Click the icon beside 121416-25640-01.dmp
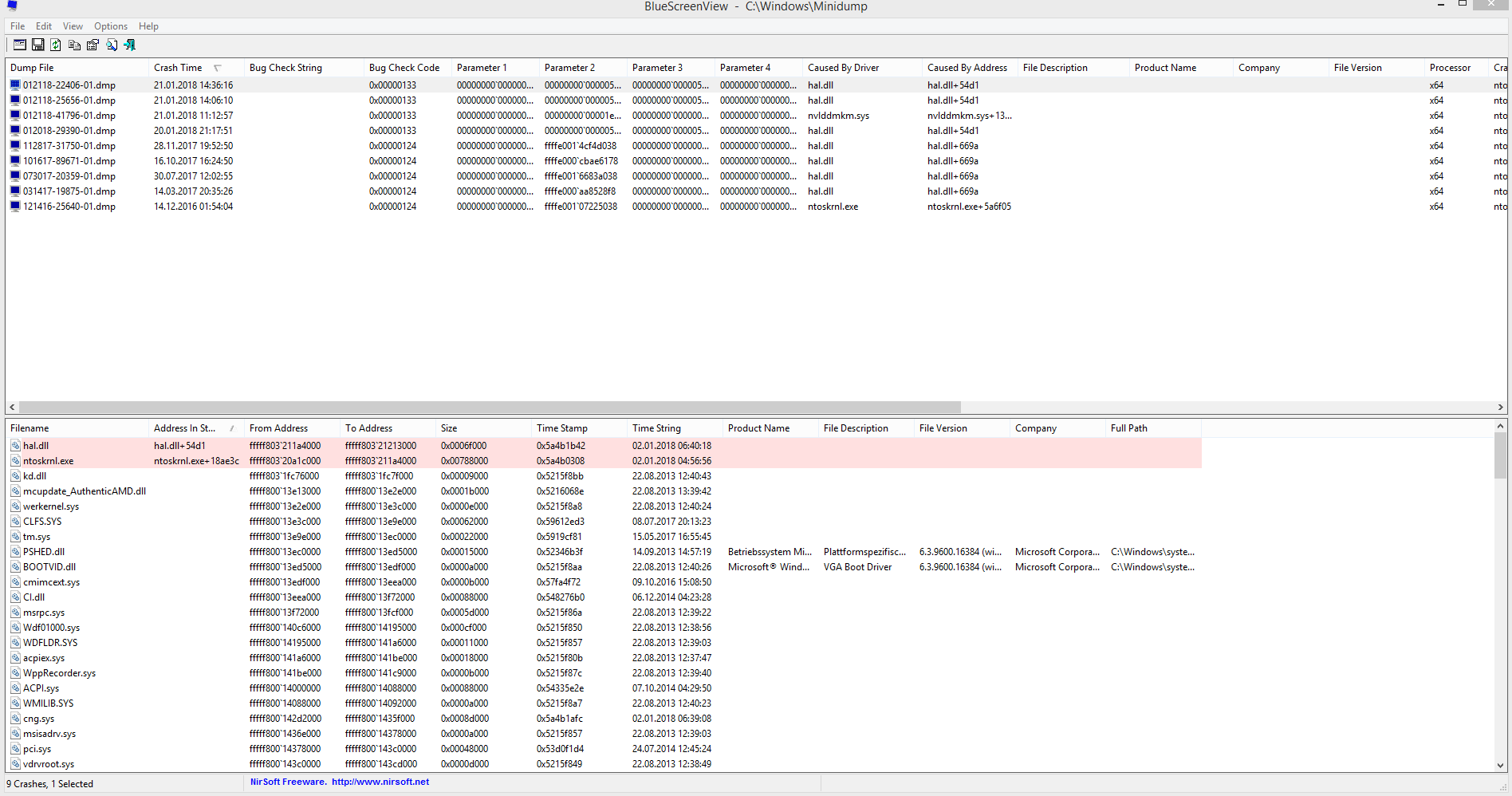Screen dimensions: 1512x796 pos(15,206)
